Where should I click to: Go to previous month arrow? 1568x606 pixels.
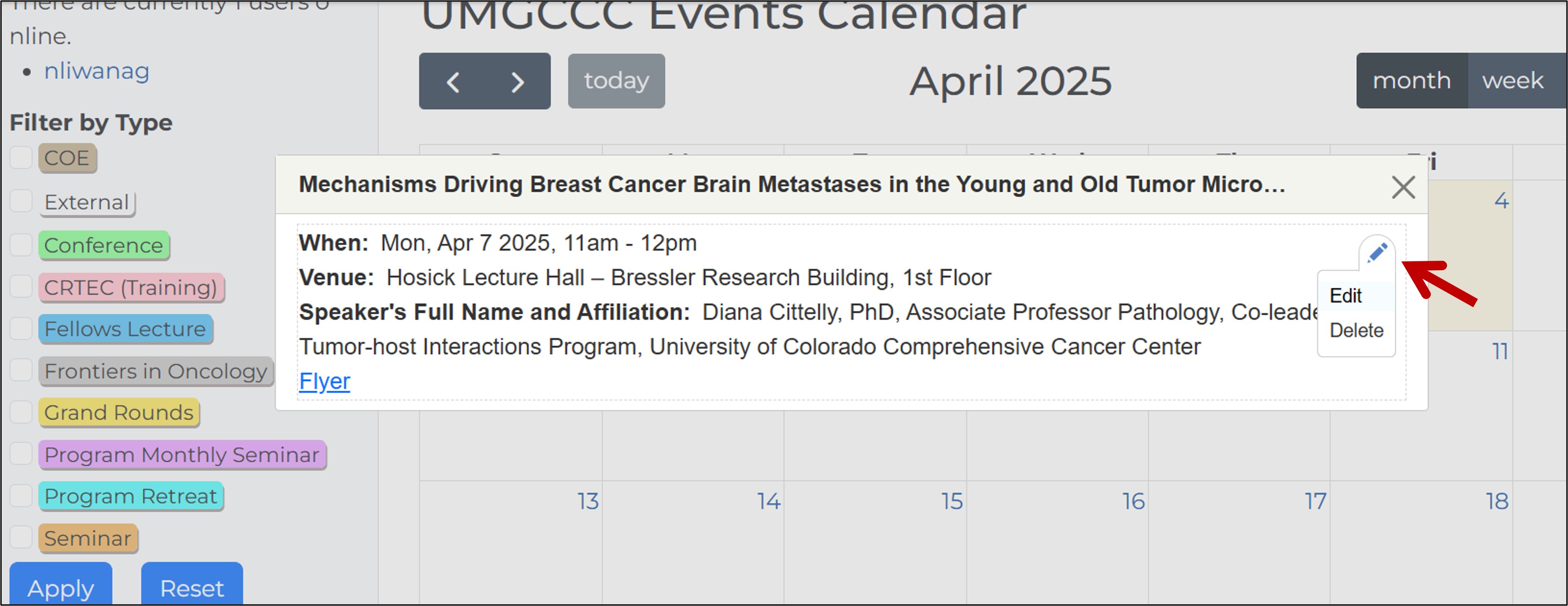pyautogui.click(x=452, y=81)
